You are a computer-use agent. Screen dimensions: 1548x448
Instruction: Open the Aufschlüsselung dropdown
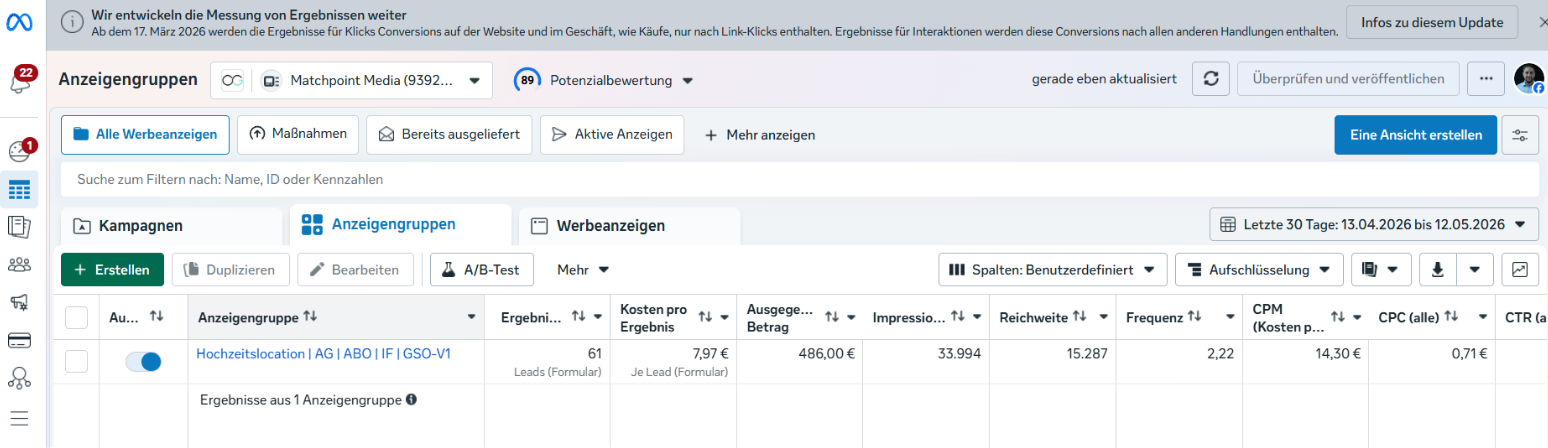click(1259, 269)
